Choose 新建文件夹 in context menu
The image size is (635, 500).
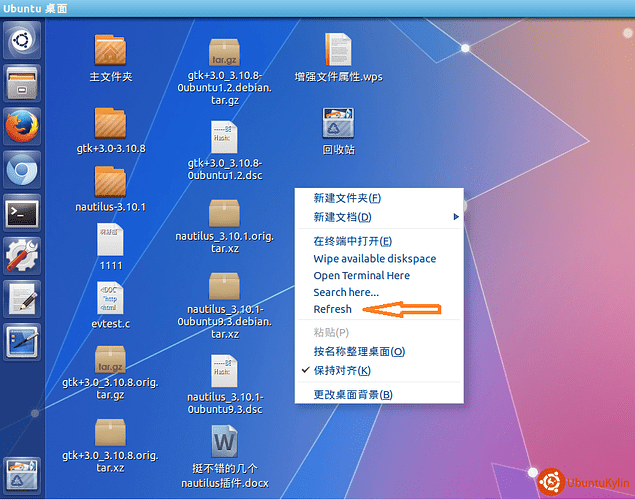coord(346,198)
